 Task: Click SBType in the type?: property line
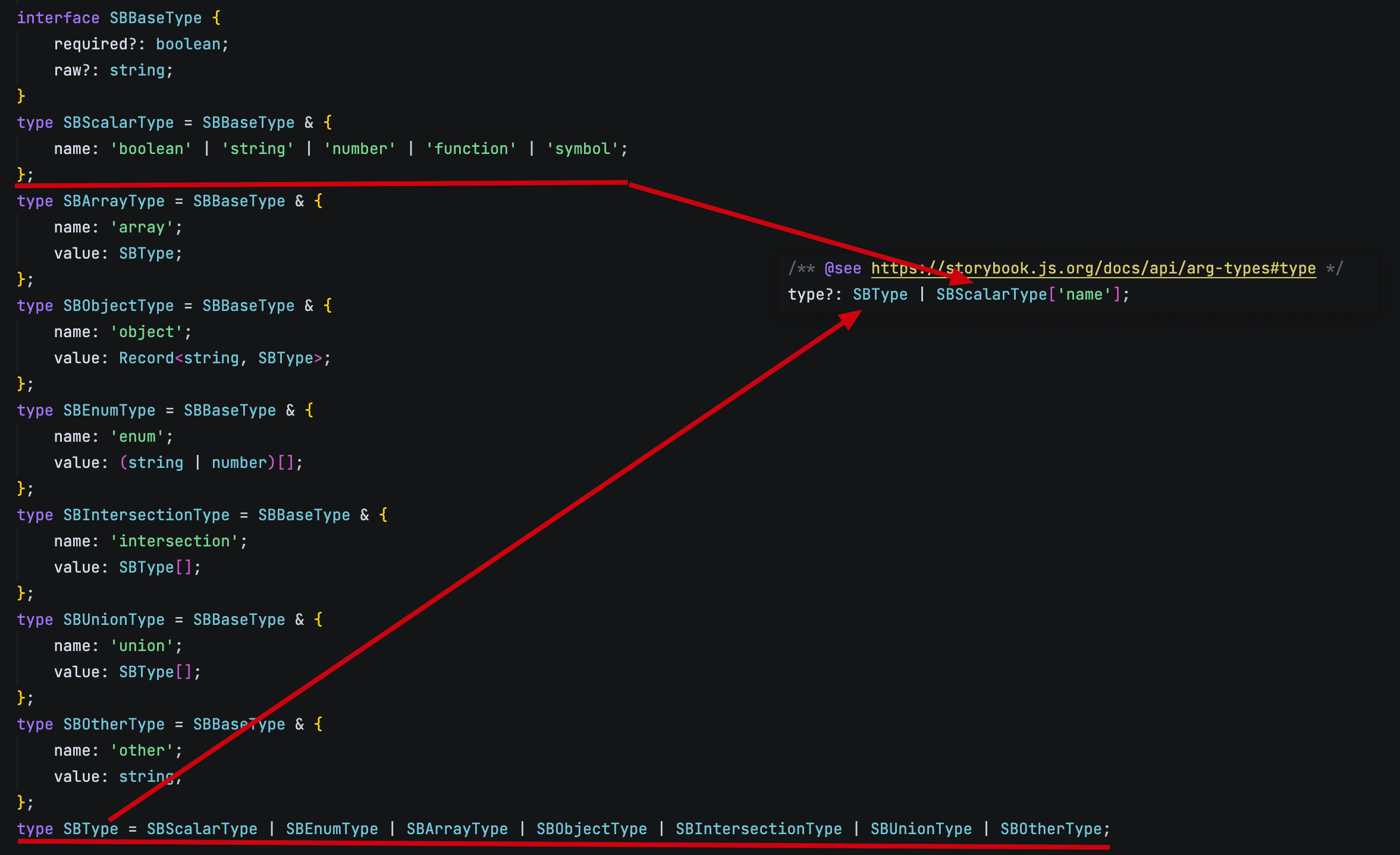pos(880,294)
